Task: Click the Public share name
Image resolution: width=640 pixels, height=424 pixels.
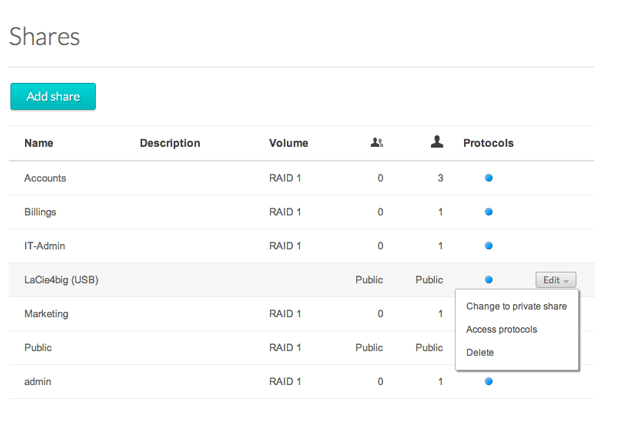Action: [x=38, y=348]
